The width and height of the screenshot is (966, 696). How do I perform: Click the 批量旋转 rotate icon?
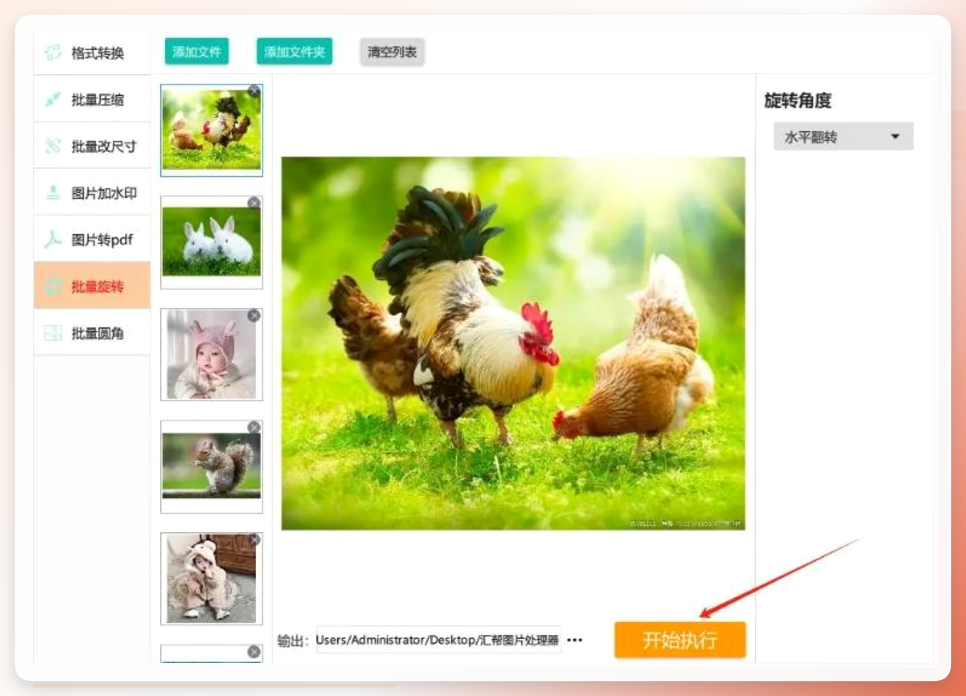(53, 286)
